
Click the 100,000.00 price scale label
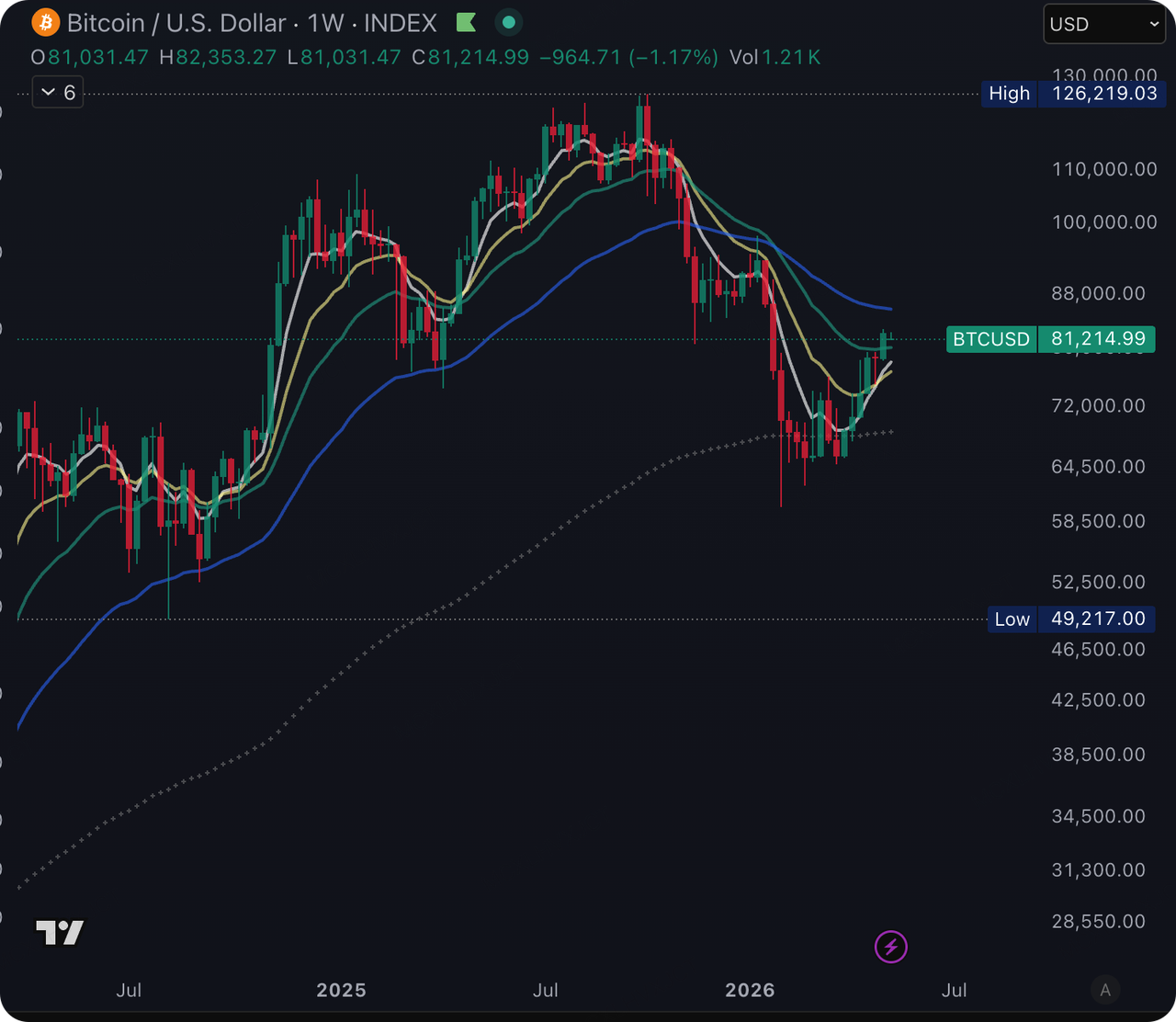coord(1104,222)
